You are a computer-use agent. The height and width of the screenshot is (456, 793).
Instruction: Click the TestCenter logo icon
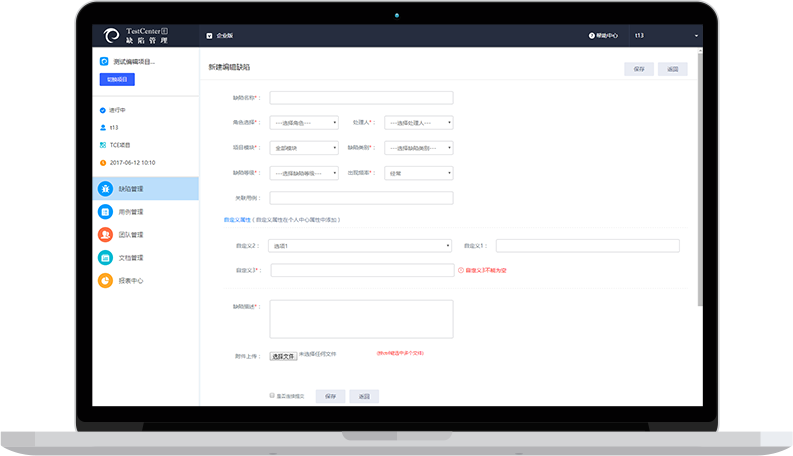(x=110, y=35)
